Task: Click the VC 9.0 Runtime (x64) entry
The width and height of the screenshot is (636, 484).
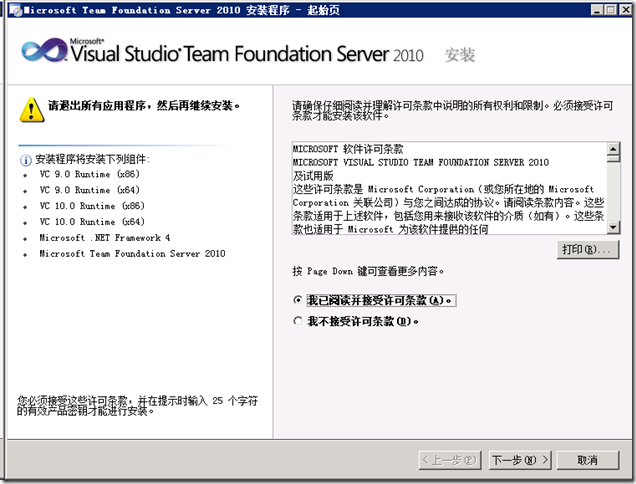Action: 89,190
